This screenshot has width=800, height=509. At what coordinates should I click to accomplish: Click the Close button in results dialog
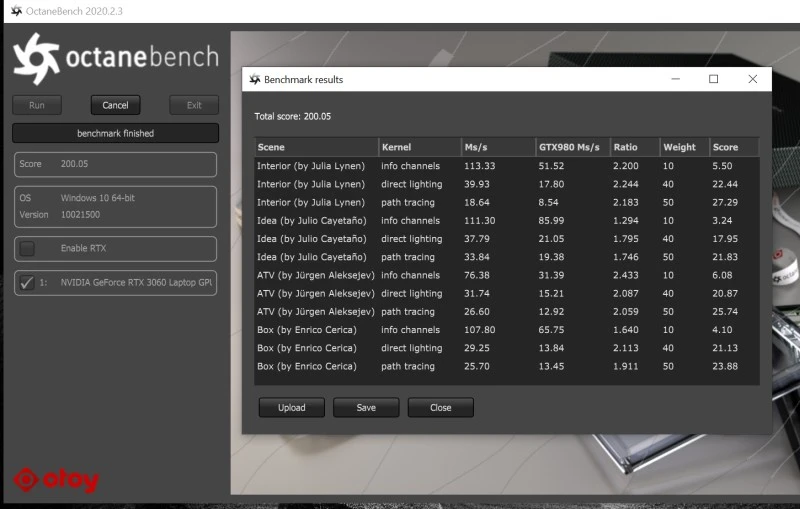tap(440, 408)
